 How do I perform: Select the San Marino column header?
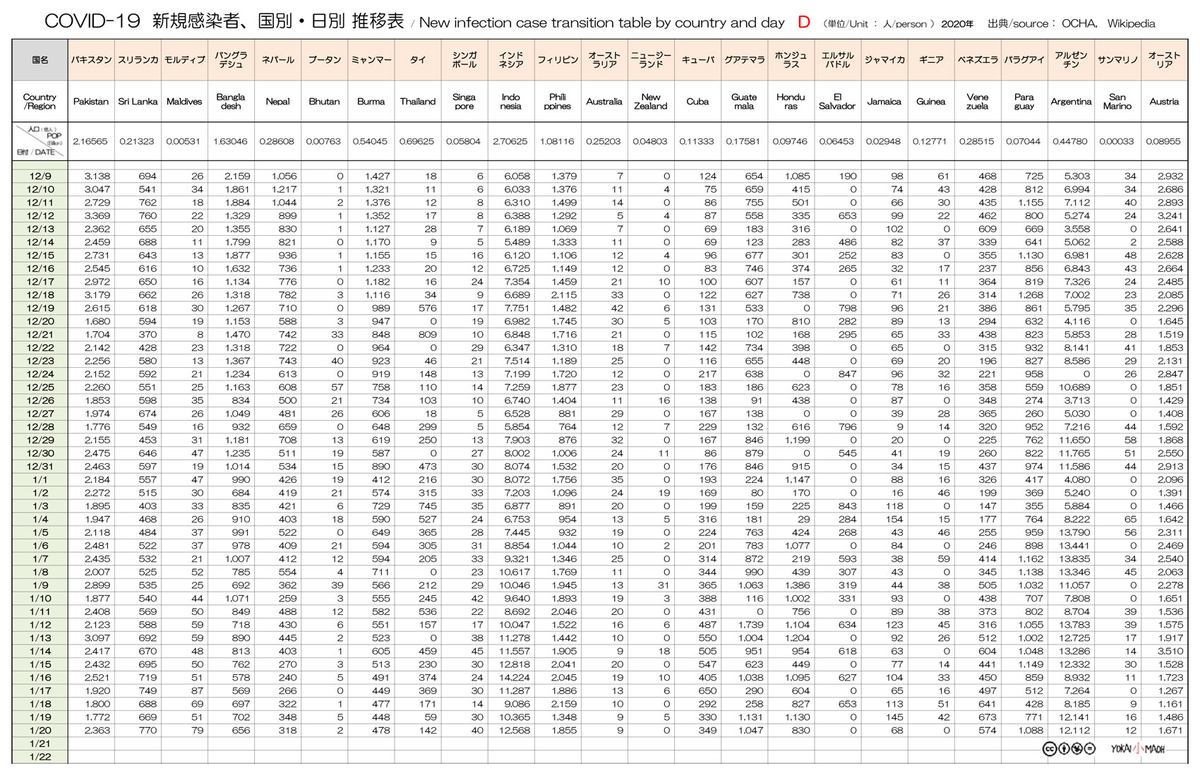[x=1118, y=102]
